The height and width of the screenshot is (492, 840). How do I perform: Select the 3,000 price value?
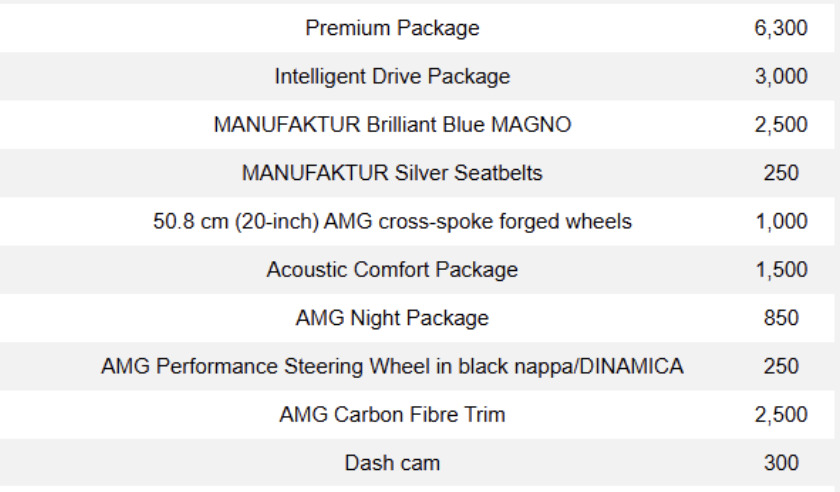click(x=781, y=76)
